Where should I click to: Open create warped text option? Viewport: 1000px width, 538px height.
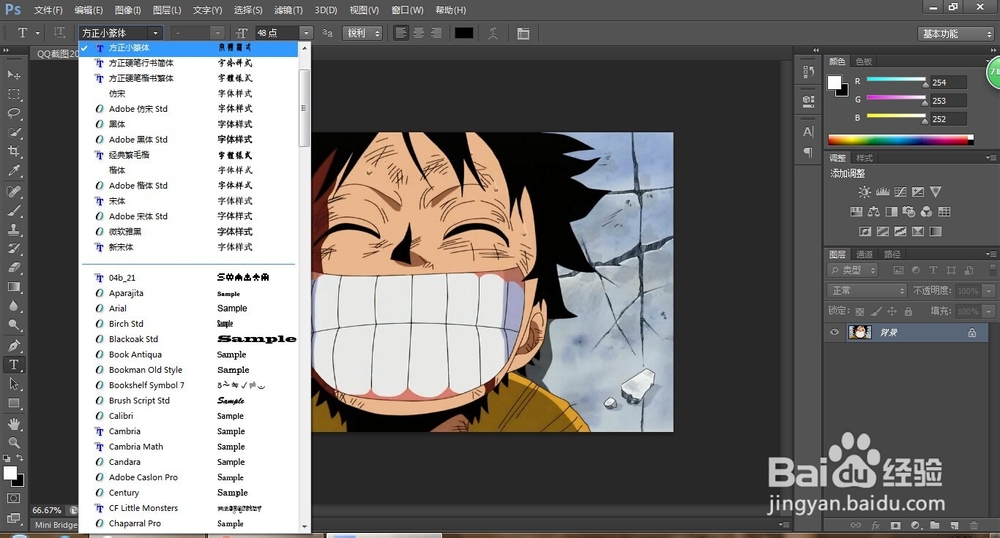coord(493,33)
